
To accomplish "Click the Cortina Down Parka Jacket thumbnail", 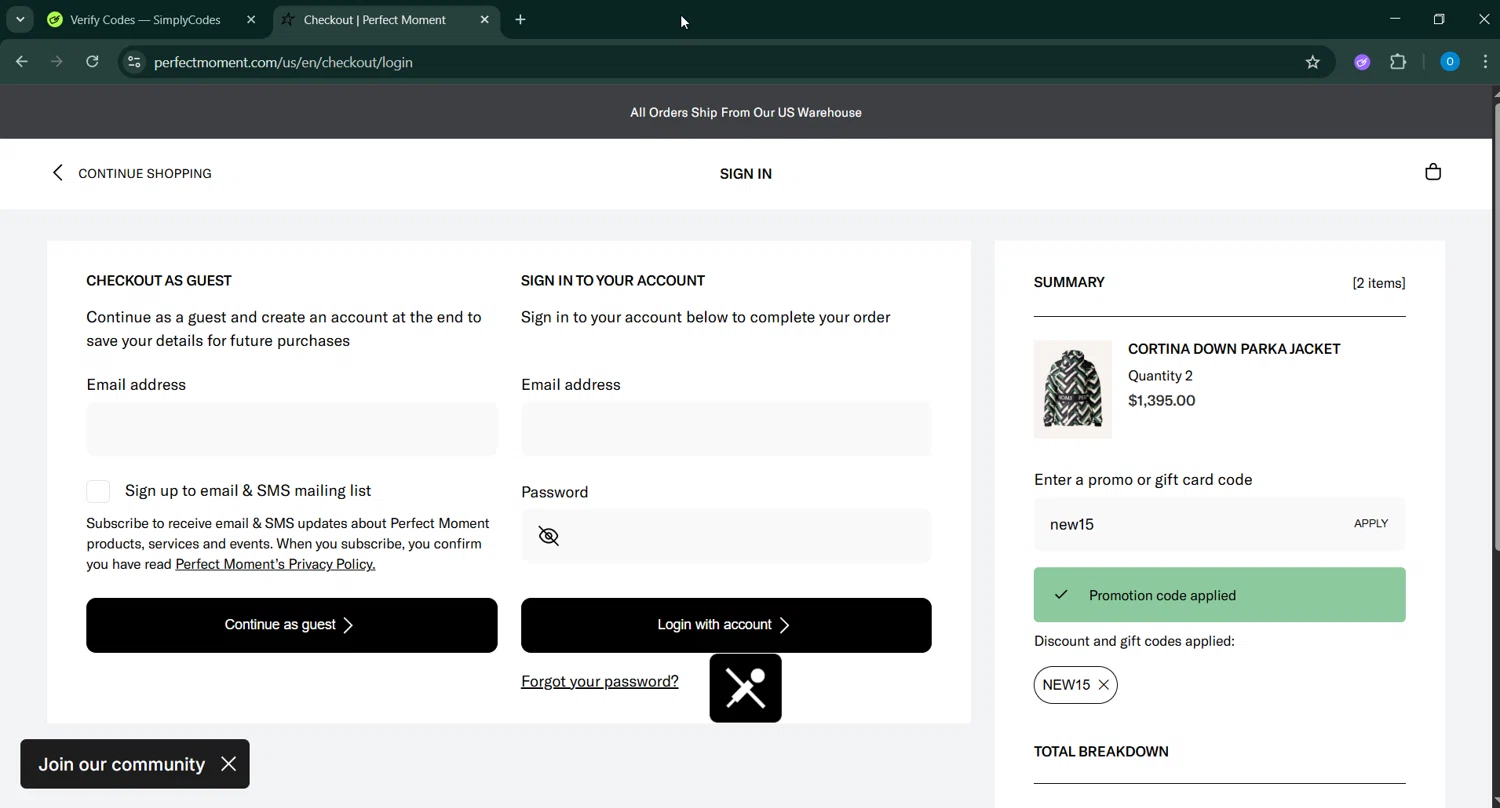I will click(x=1073, y=389).
